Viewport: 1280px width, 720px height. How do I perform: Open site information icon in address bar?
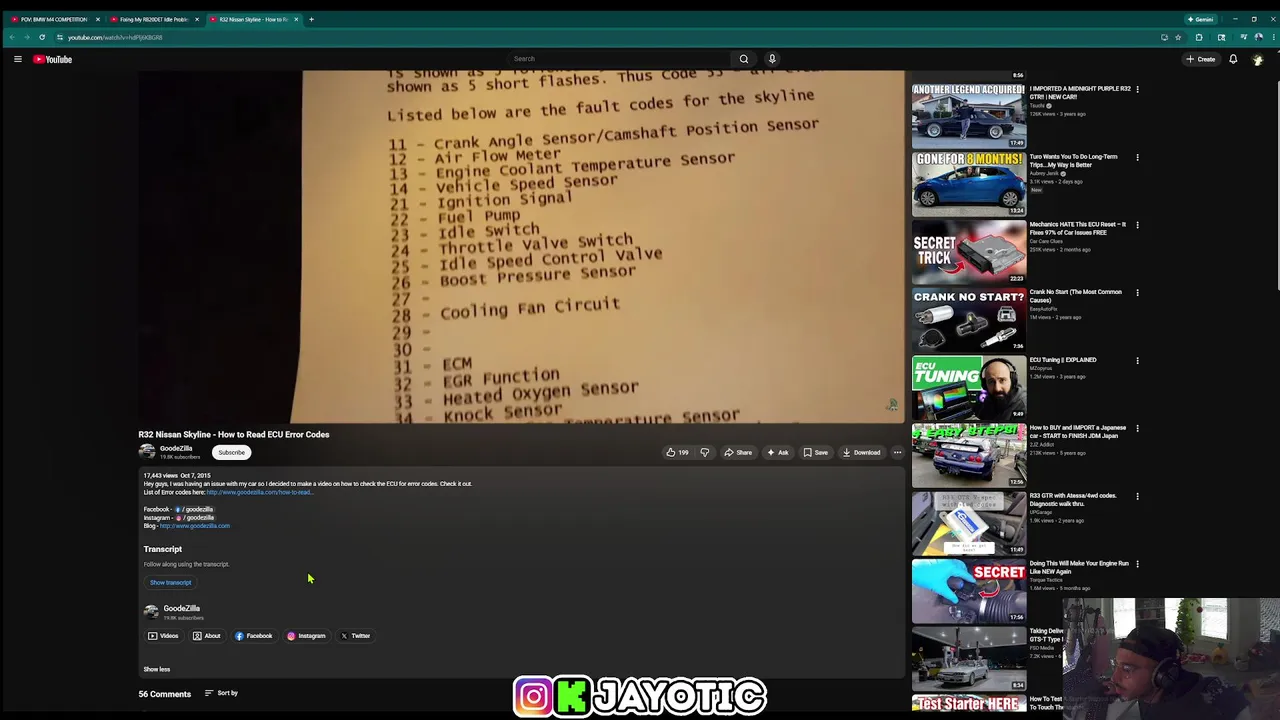pyautogui.click(x=59, y=37)
